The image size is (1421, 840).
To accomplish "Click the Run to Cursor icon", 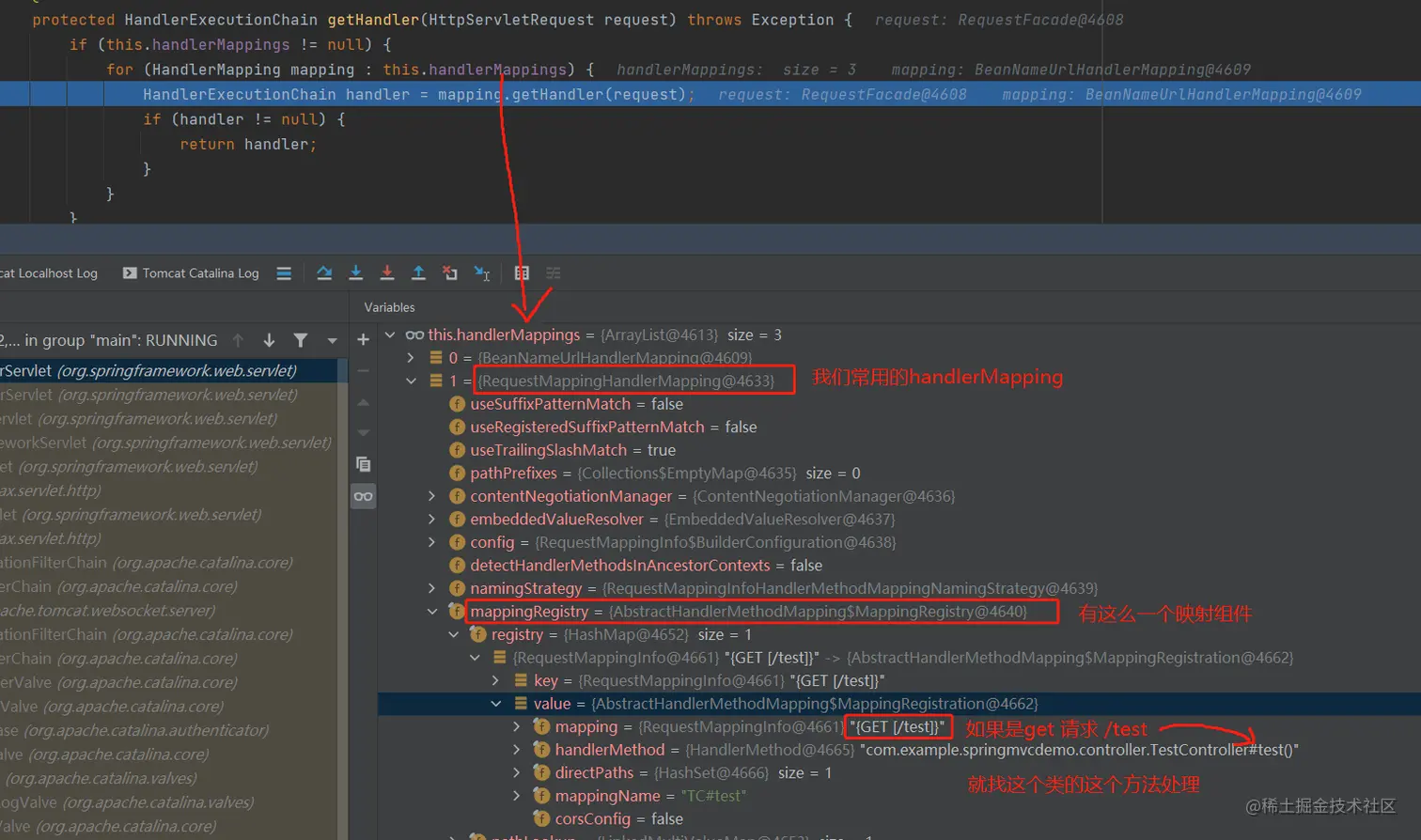I will (x=481, y=272).
